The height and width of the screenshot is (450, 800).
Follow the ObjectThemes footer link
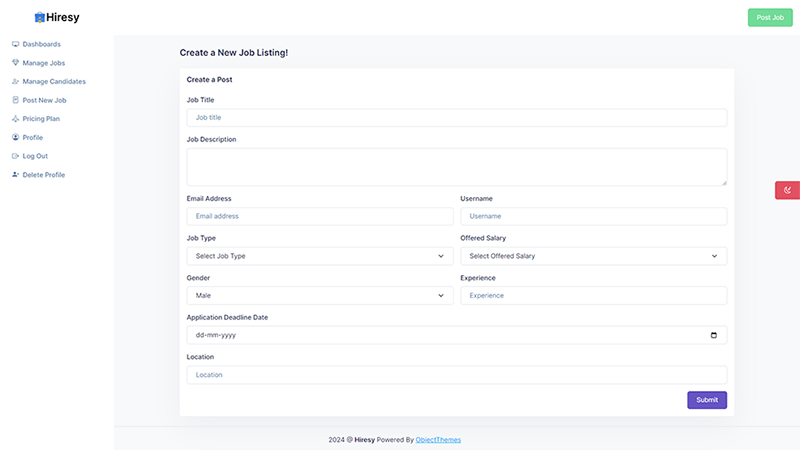point(438,440)
